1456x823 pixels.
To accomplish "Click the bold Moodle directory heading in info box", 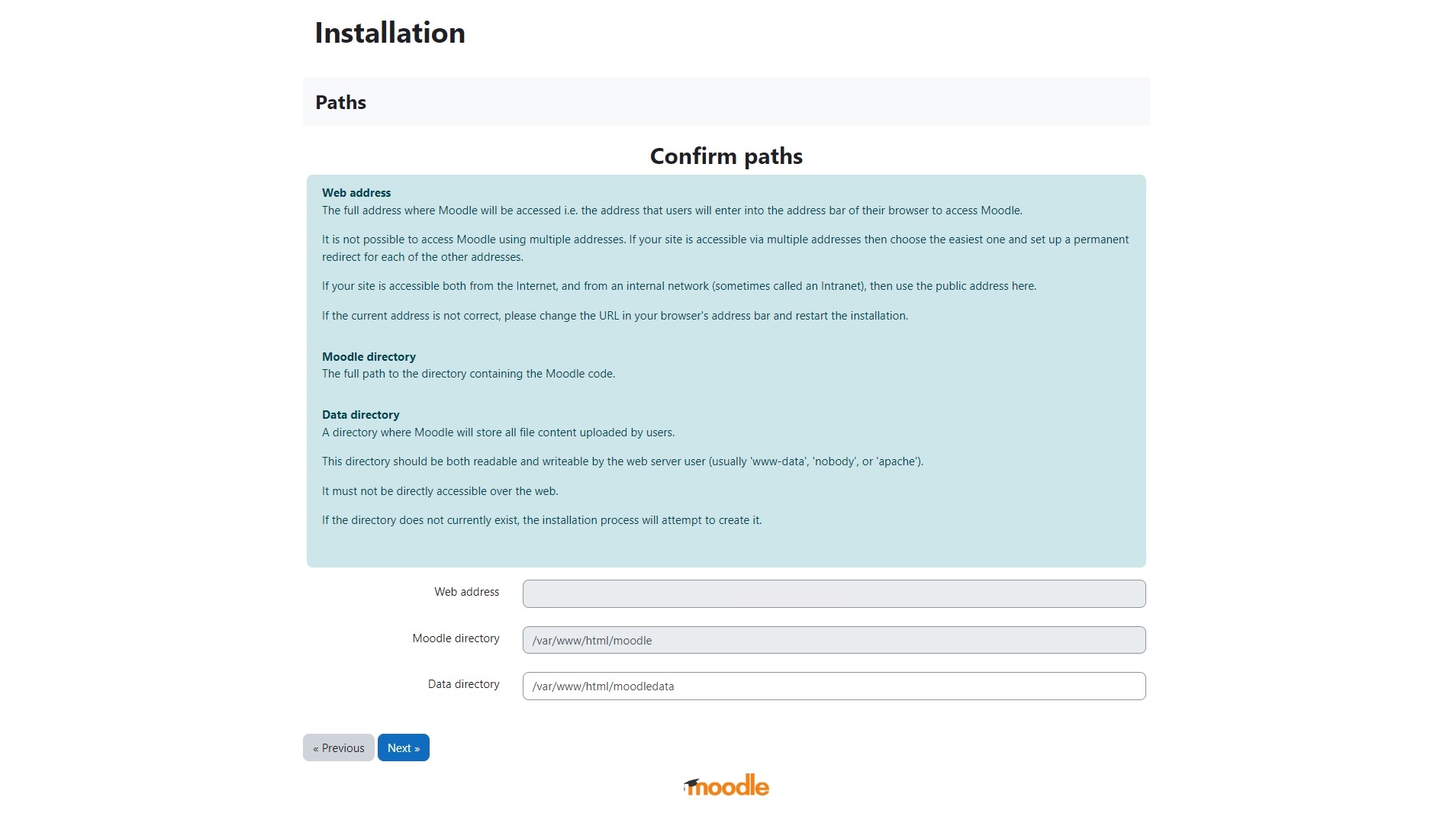I will (x=369, y=357).
